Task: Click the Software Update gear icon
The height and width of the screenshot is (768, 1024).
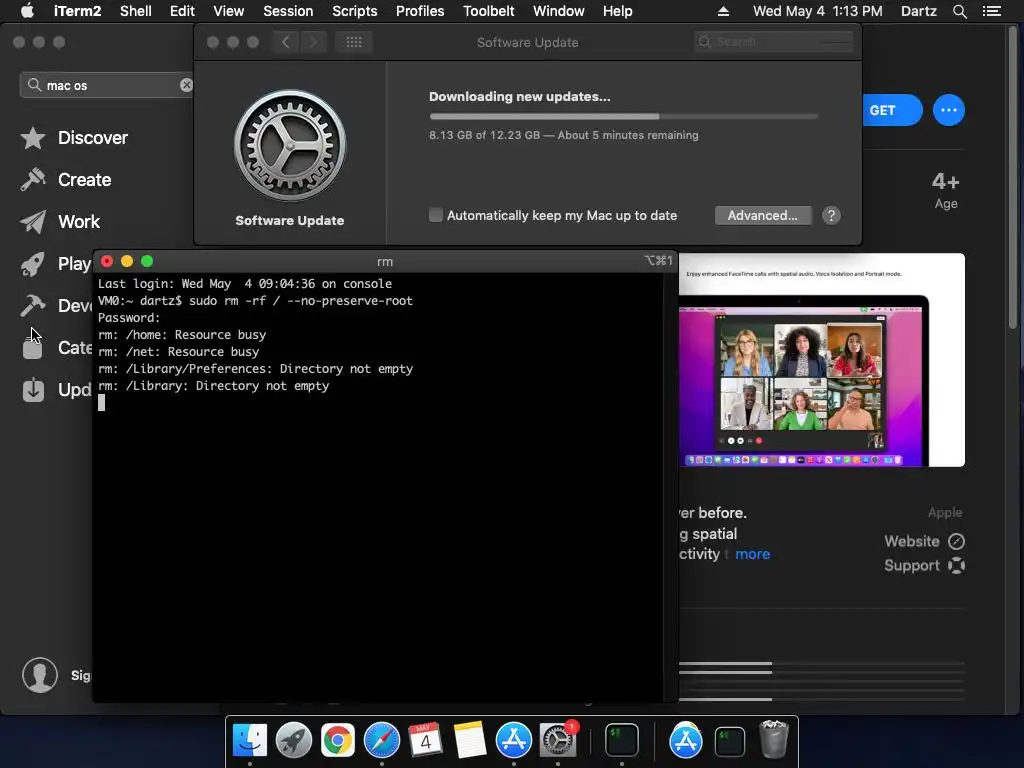Action: click(x=290, y=146)
